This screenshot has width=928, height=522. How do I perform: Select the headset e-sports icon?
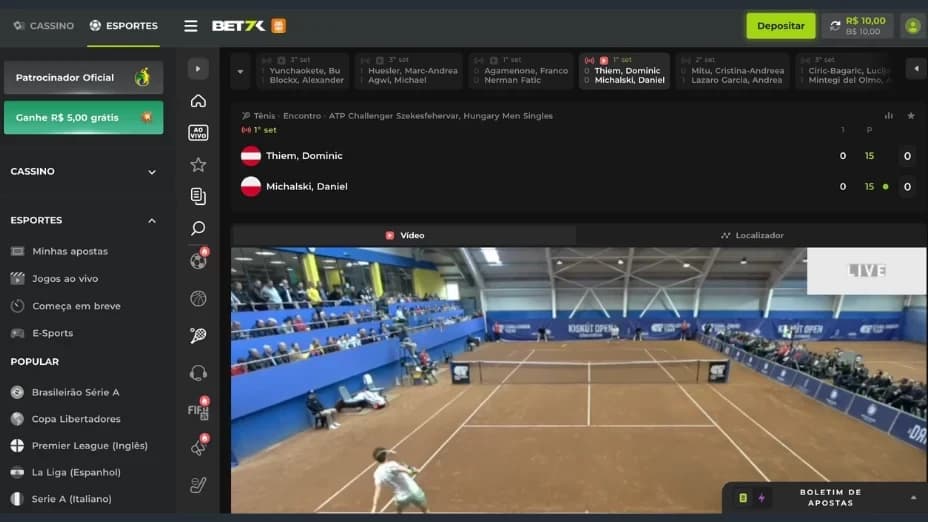point(198,373)
